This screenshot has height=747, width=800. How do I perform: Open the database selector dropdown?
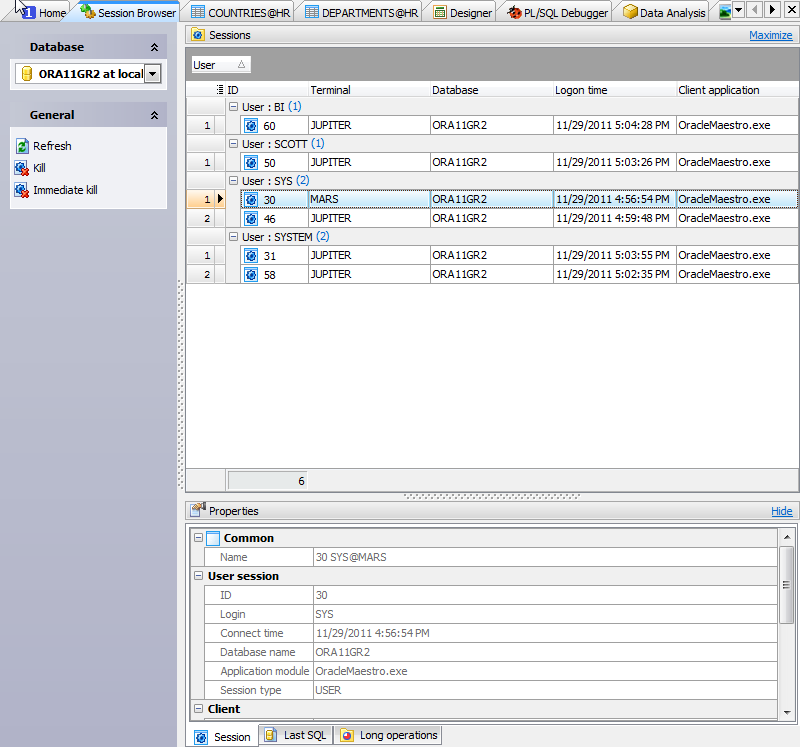point(152,73)
